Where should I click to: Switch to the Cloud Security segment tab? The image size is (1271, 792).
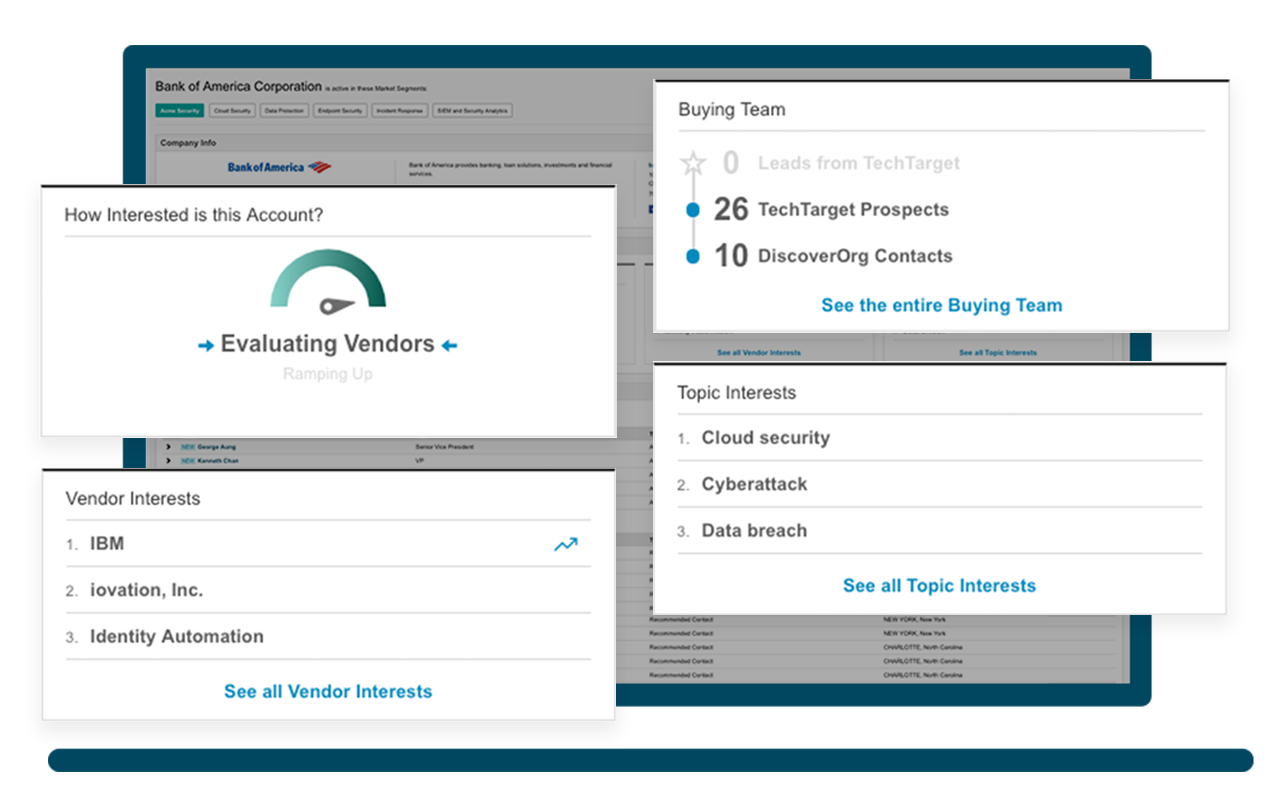(232, 111)
